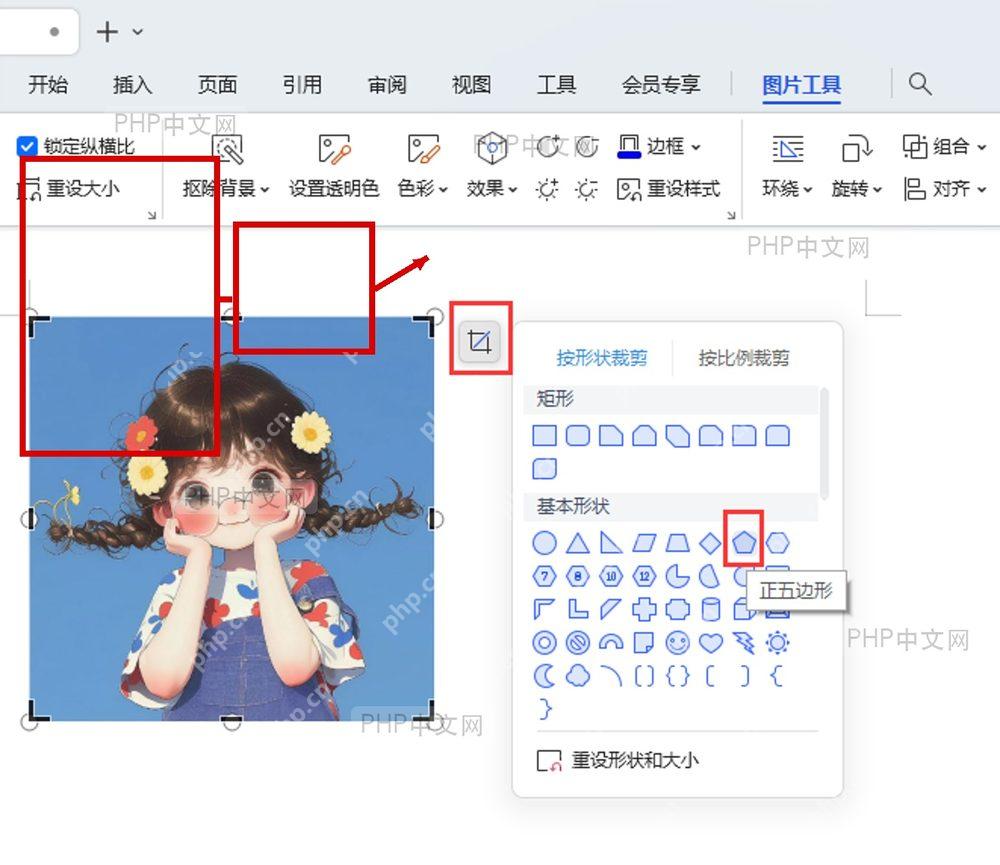
Task: Click the shape list vertical scrollbar
Action: [825, 443]
